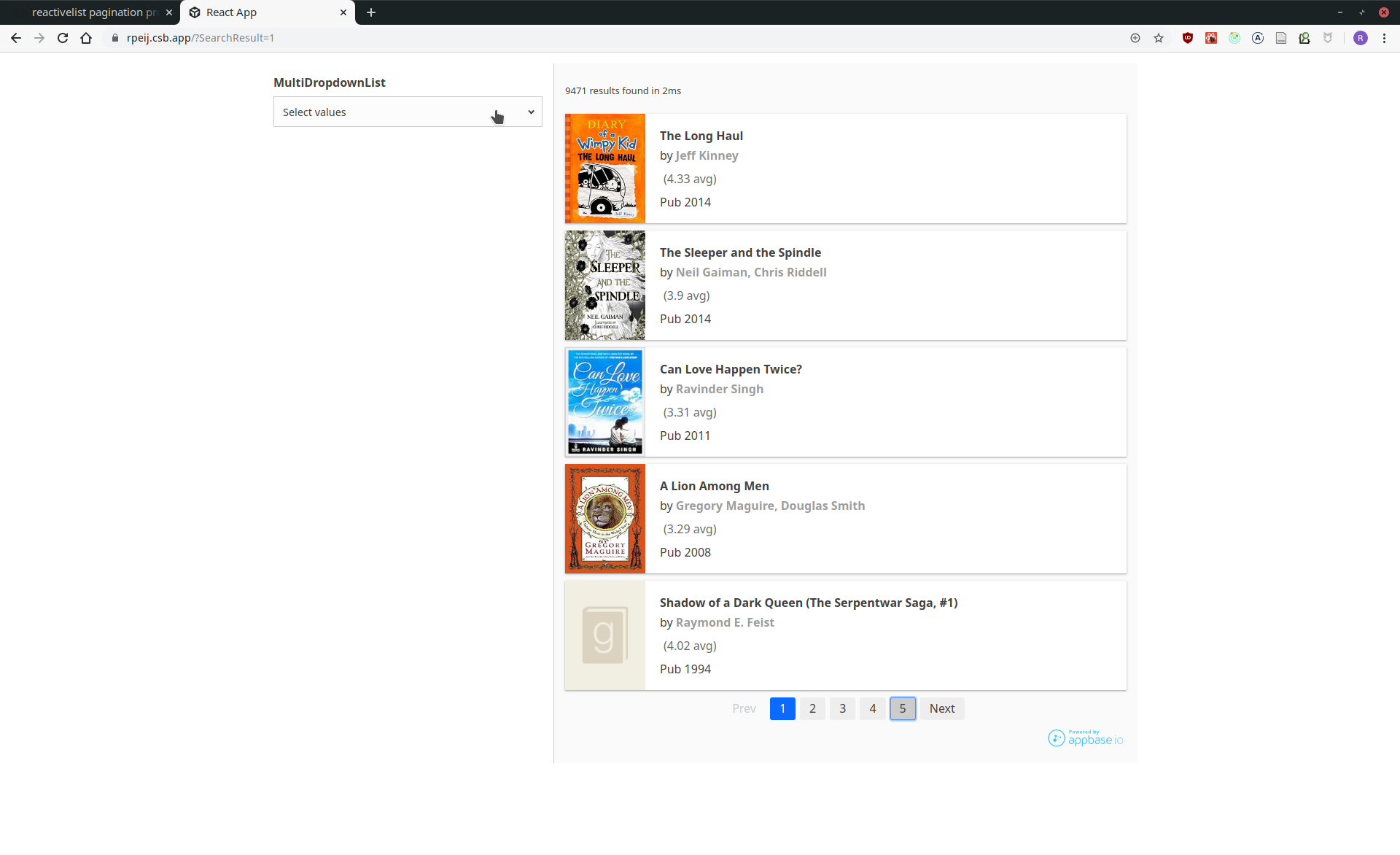This screenshot has height=855, width=1400.
Task: Click the placeholder cover for Shadow of a Dark Queen
Action: (x=605, y=635)
